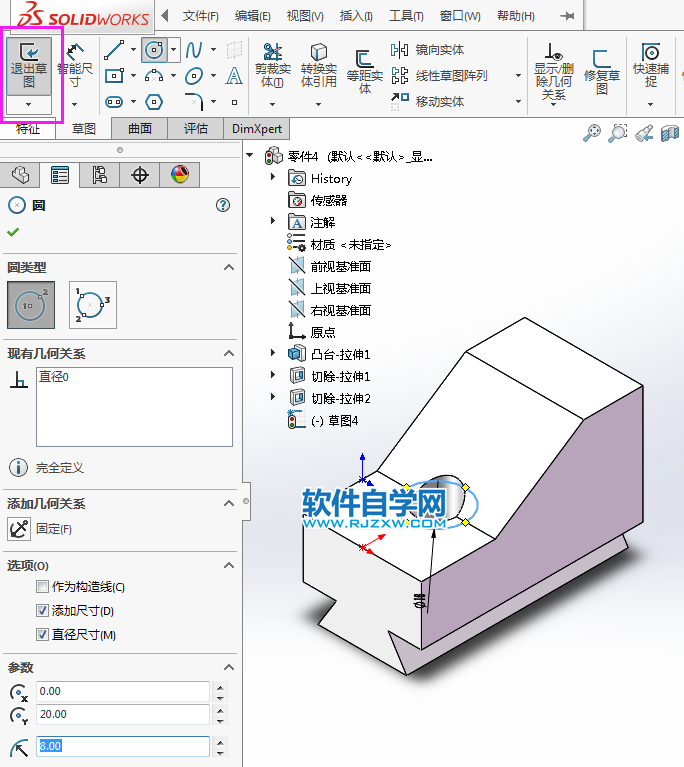684x767 pixels.
Task: Collapse the 参数 section
Action: click(228, 667)
